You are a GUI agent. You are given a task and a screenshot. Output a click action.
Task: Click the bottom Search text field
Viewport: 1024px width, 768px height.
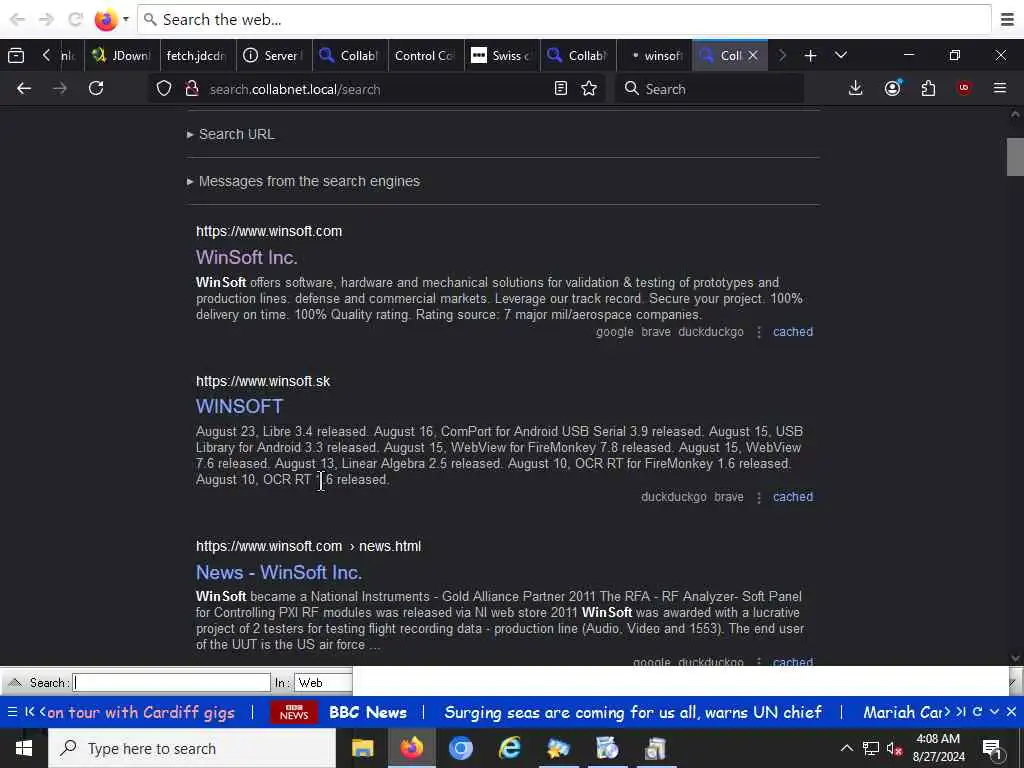point(172,683)
